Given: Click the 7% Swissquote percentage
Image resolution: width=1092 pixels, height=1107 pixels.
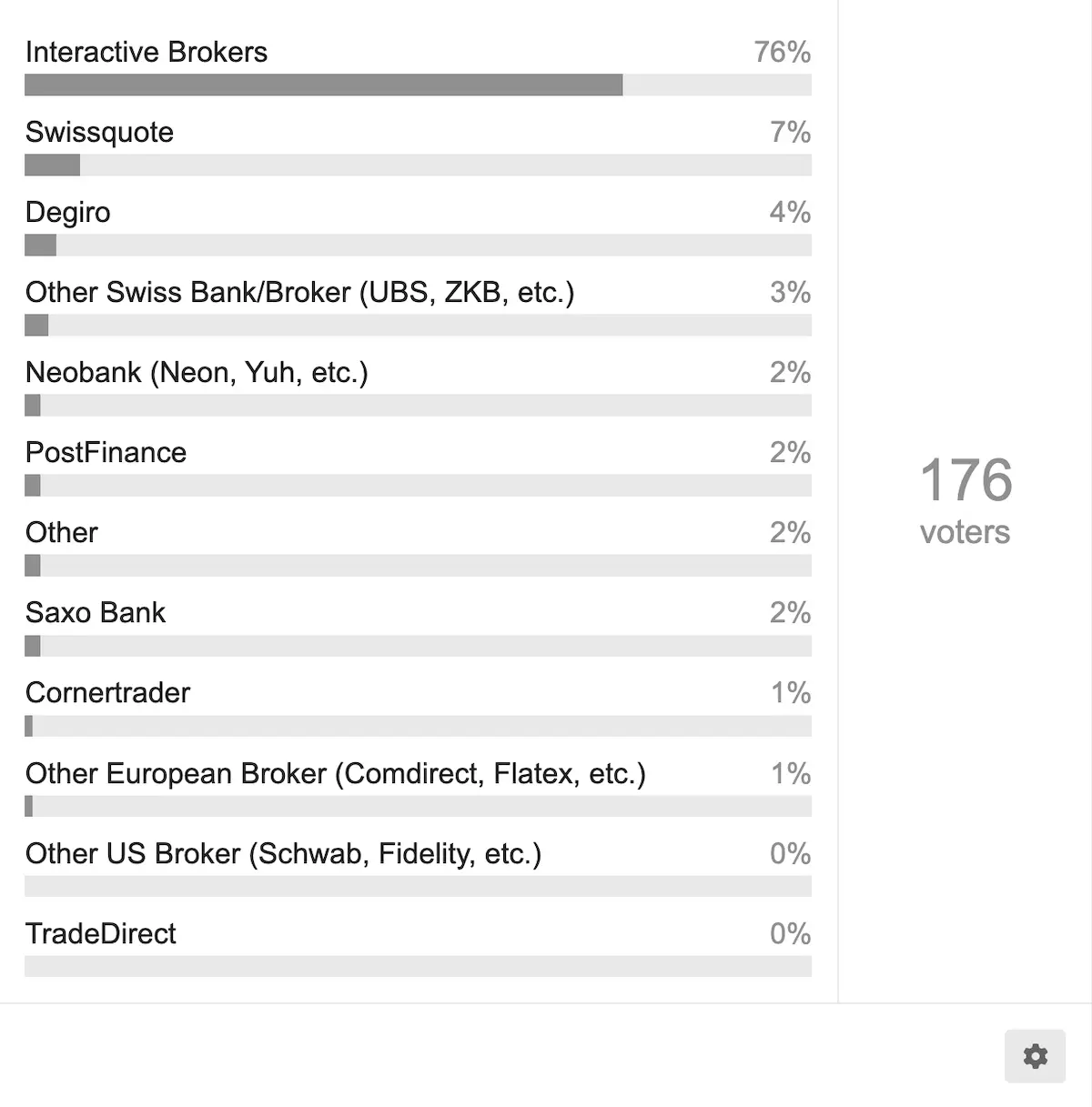Looking at the screenshot, I should [x=791, y=132].
